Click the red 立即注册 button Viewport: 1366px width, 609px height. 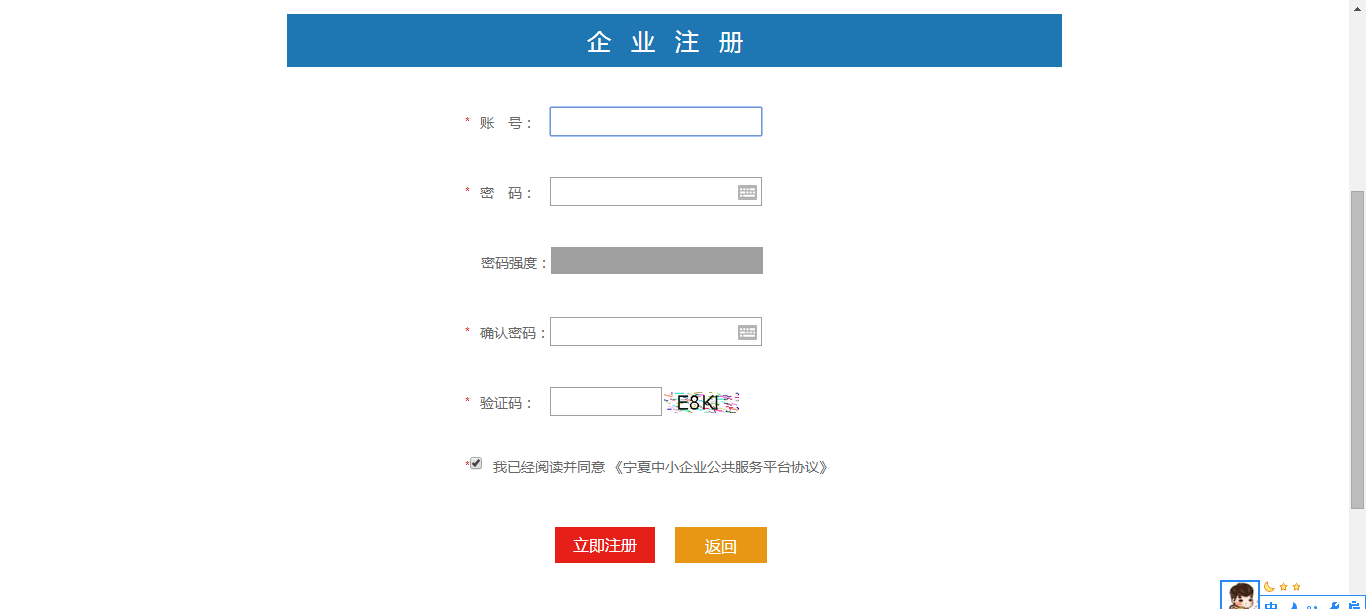605,545
